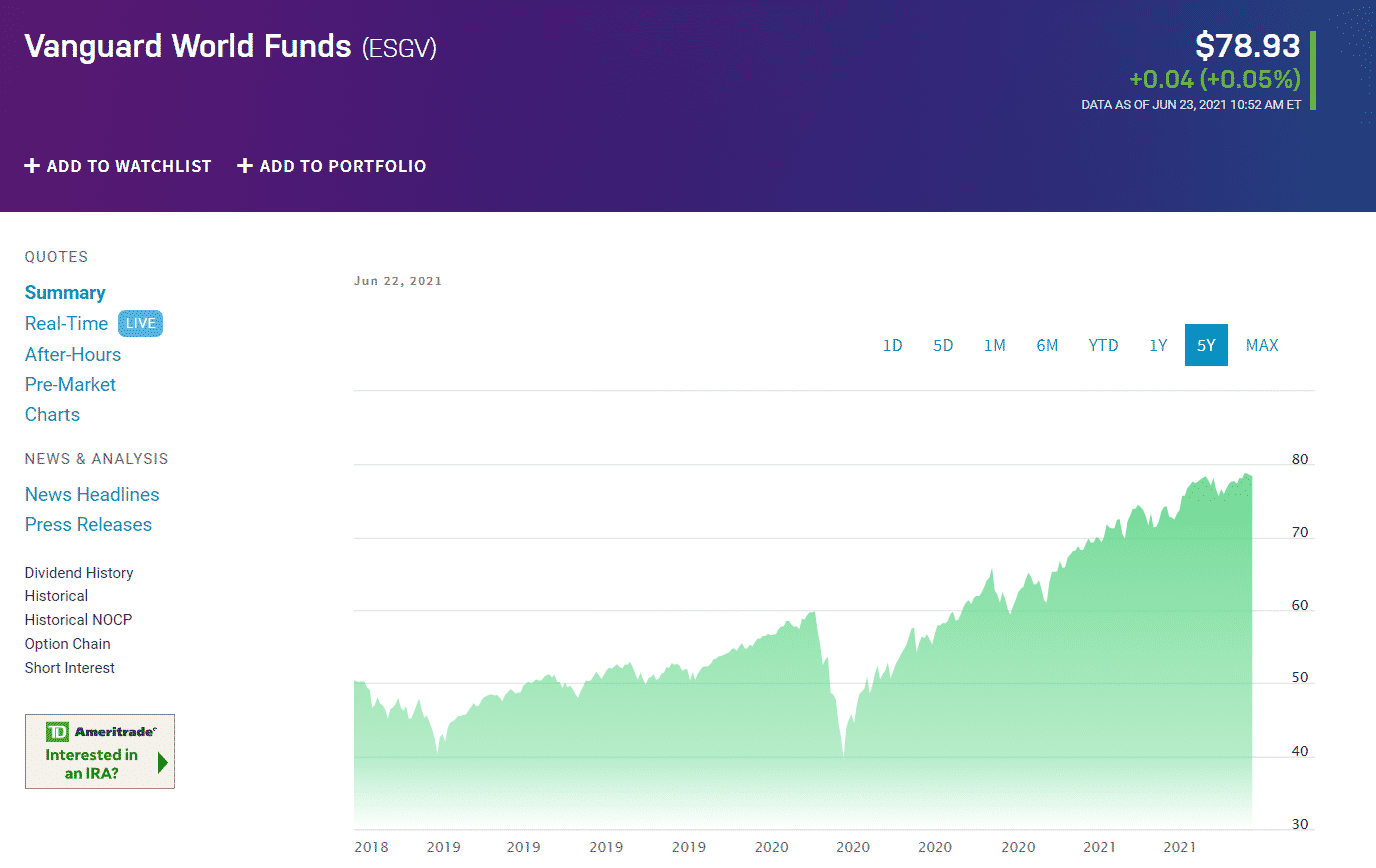This screenshot has height=868, width=1376.
Task: Open Historical NOCP link
Action: click(78, 620)
